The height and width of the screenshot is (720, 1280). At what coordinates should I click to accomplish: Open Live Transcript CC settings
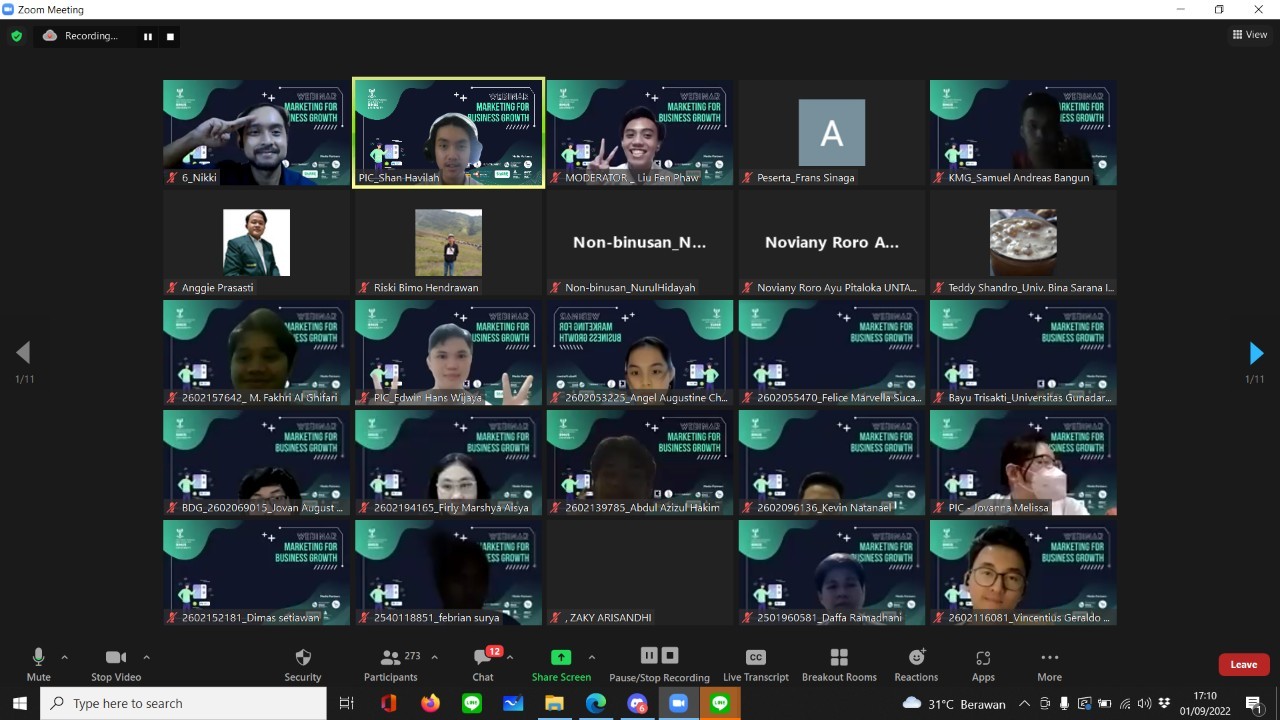[756, 664]
